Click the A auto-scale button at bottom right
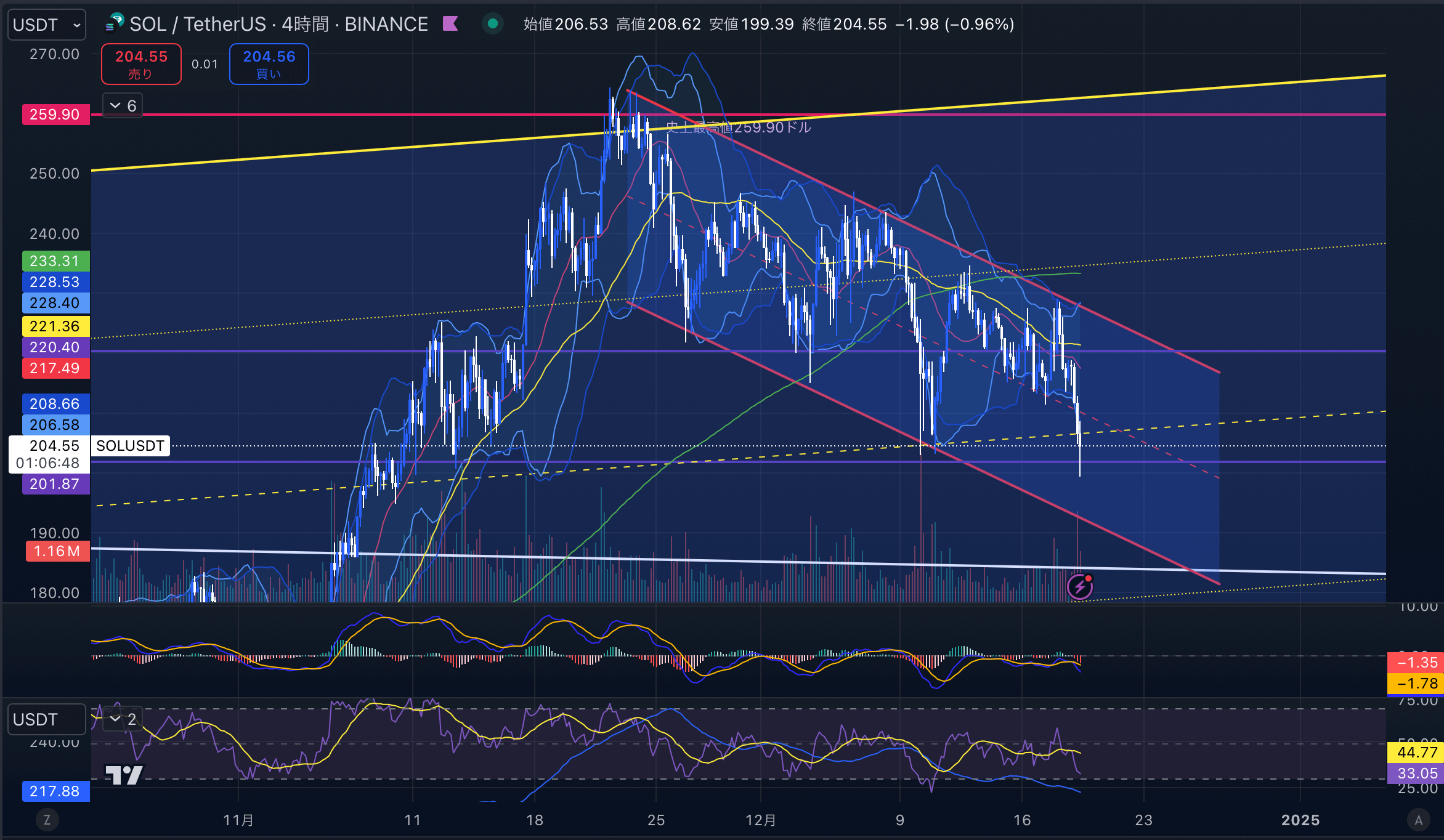1444x840 pixels. click(x=1419, y=820)
